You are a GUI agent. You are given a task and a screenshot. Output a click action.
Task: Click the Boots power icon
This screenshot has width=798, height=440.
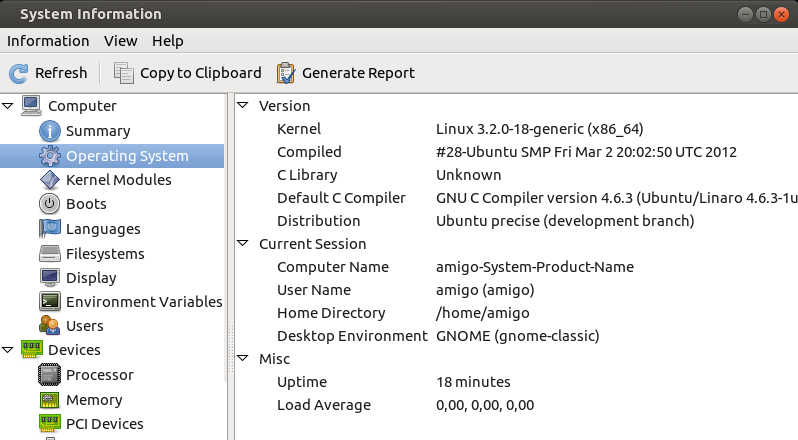(x=49, y=204)
